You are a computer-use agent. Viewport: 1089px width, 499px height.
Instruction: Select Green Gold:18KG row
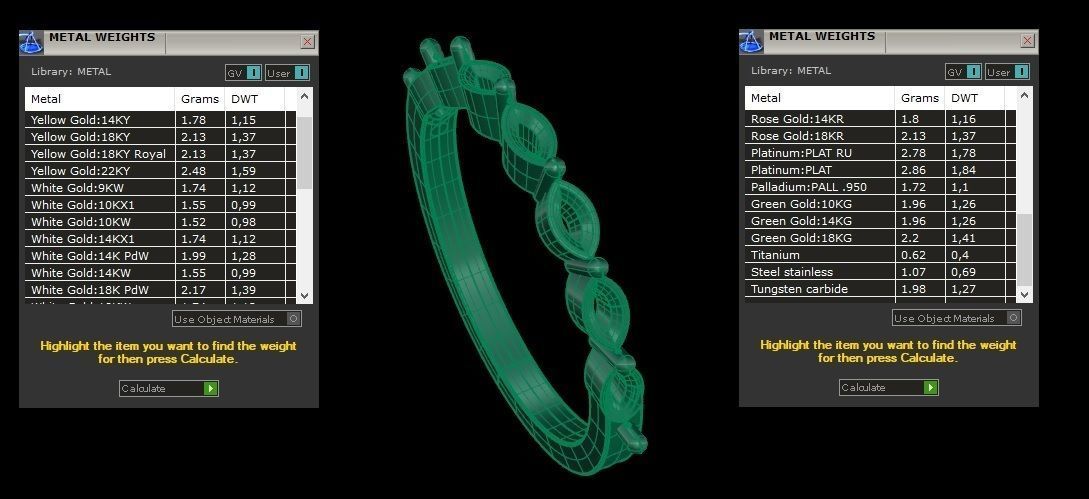[x=881, y=238]
